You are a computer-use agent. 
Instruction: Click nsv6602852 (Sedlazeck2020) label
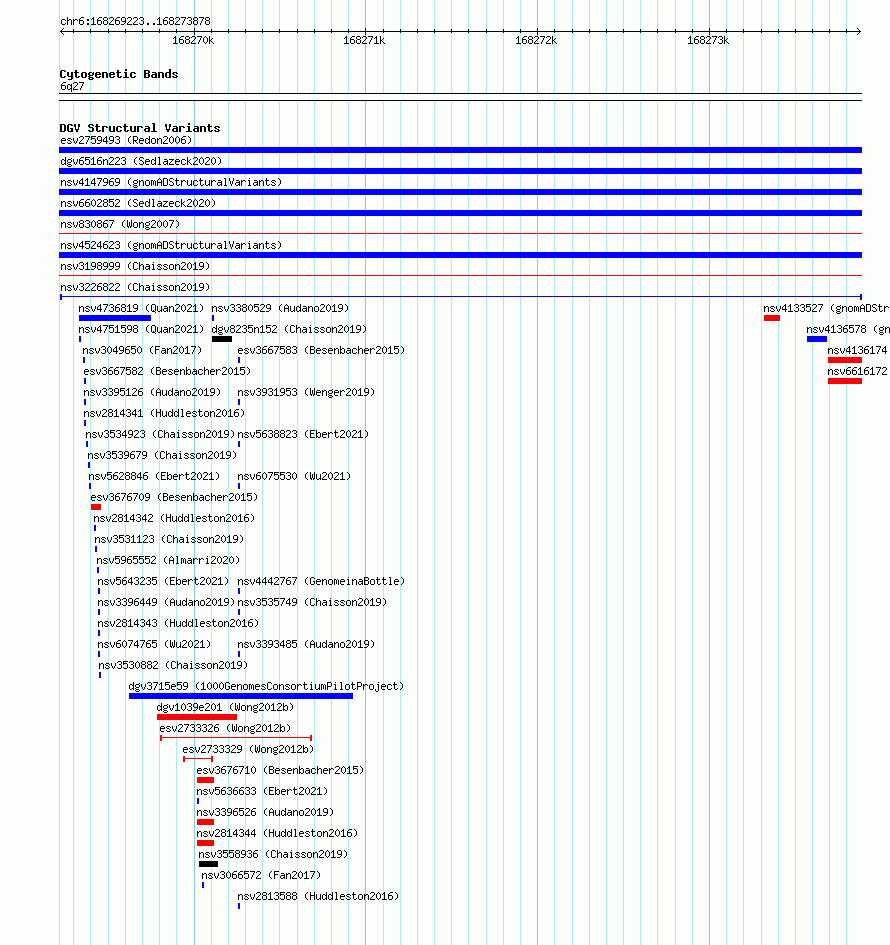click(138, 204)
